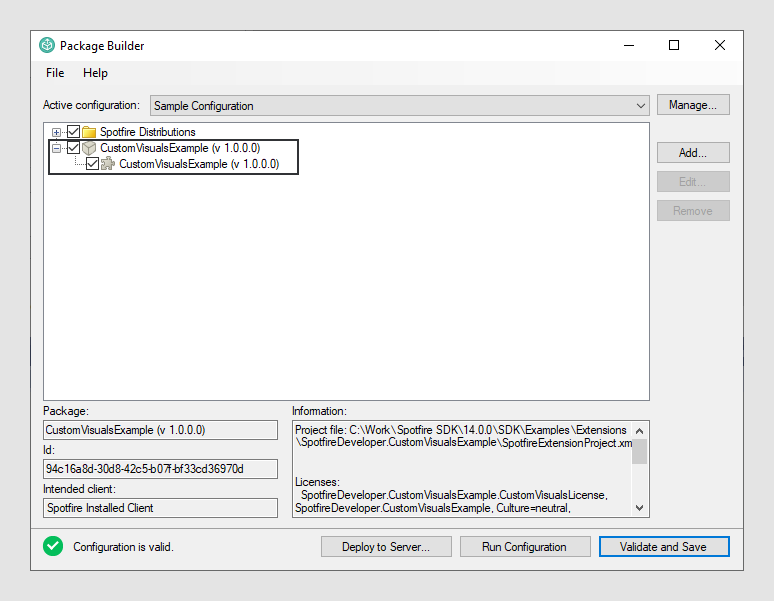Click the down arrow of the Information scrollbar
The image size is (774, 601).
point(640,508)
